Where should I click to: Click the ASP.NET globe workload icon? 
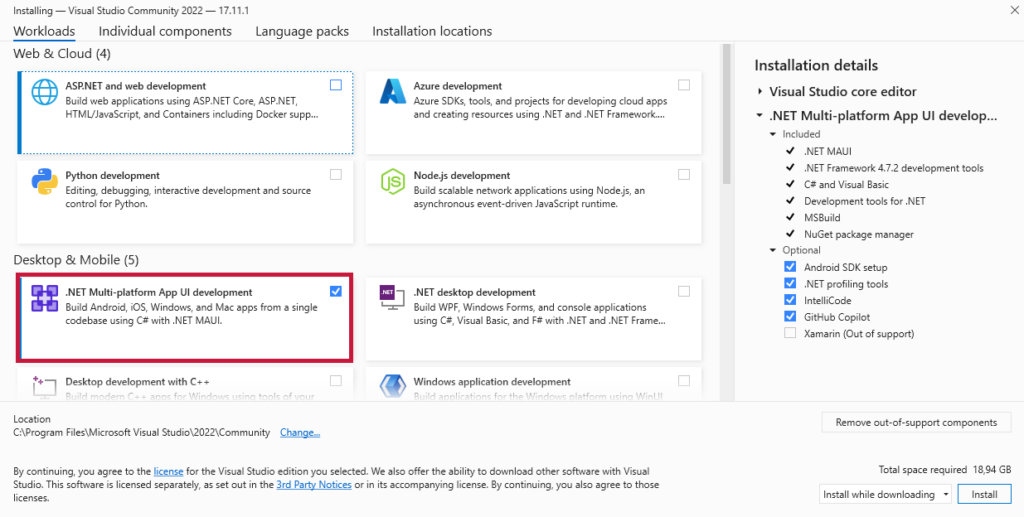pos(45,92)
